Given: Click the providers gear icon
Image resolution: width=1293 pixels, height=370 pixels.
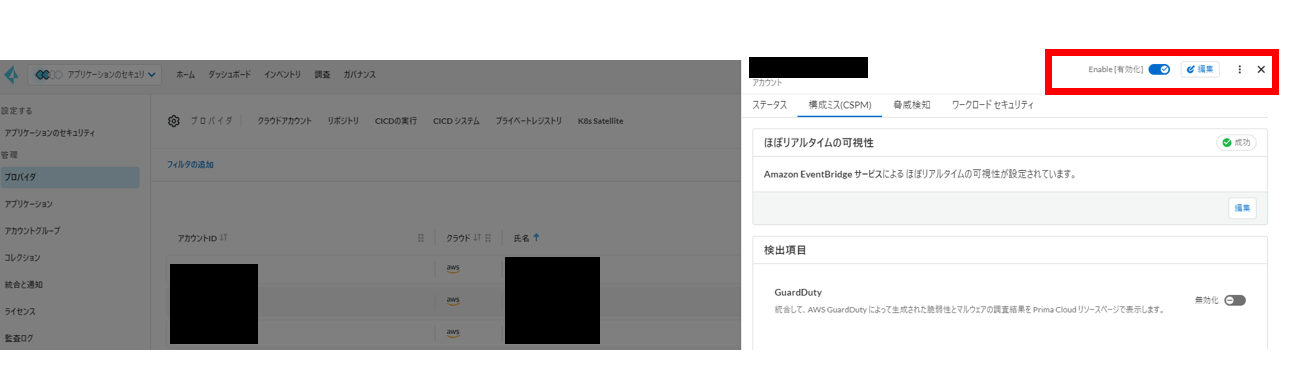Looking at the screenshot, I should [173, 121].
